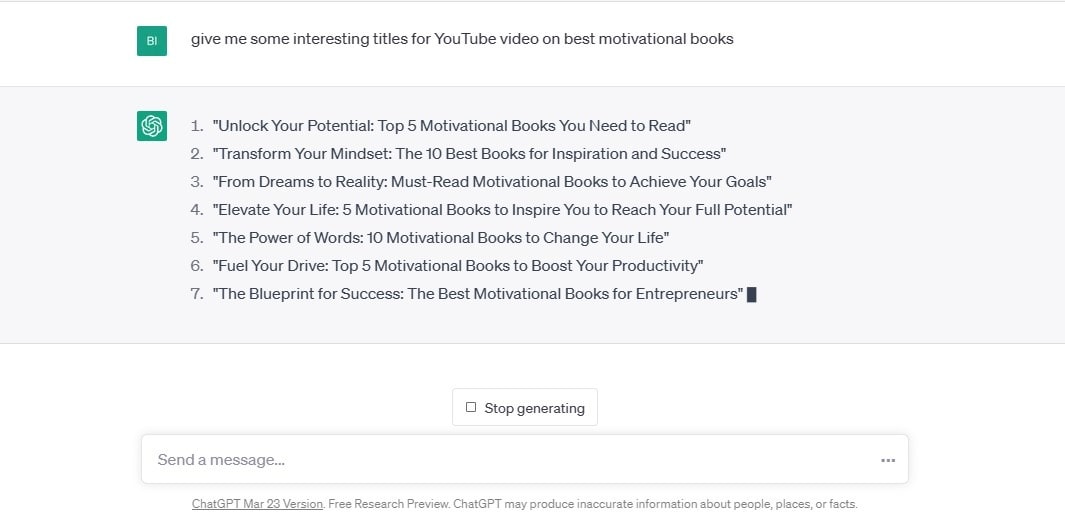Select "The Power of Words" title line
1065x528 pixels.
pyautogui.click(x=440, y=238)
